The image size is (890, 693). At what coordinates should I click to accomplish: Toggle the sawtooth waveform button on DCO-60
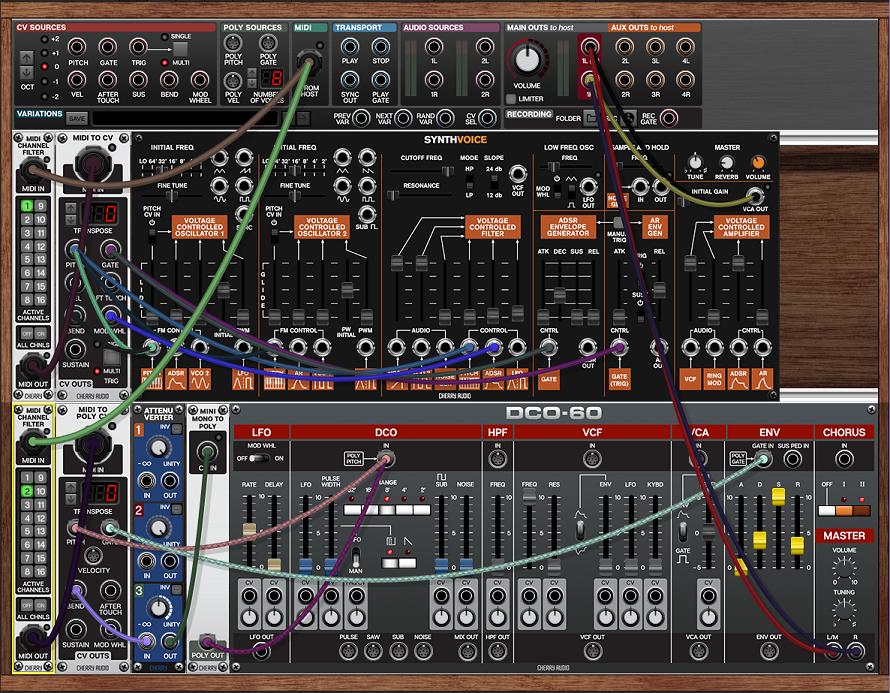(408, 563)
